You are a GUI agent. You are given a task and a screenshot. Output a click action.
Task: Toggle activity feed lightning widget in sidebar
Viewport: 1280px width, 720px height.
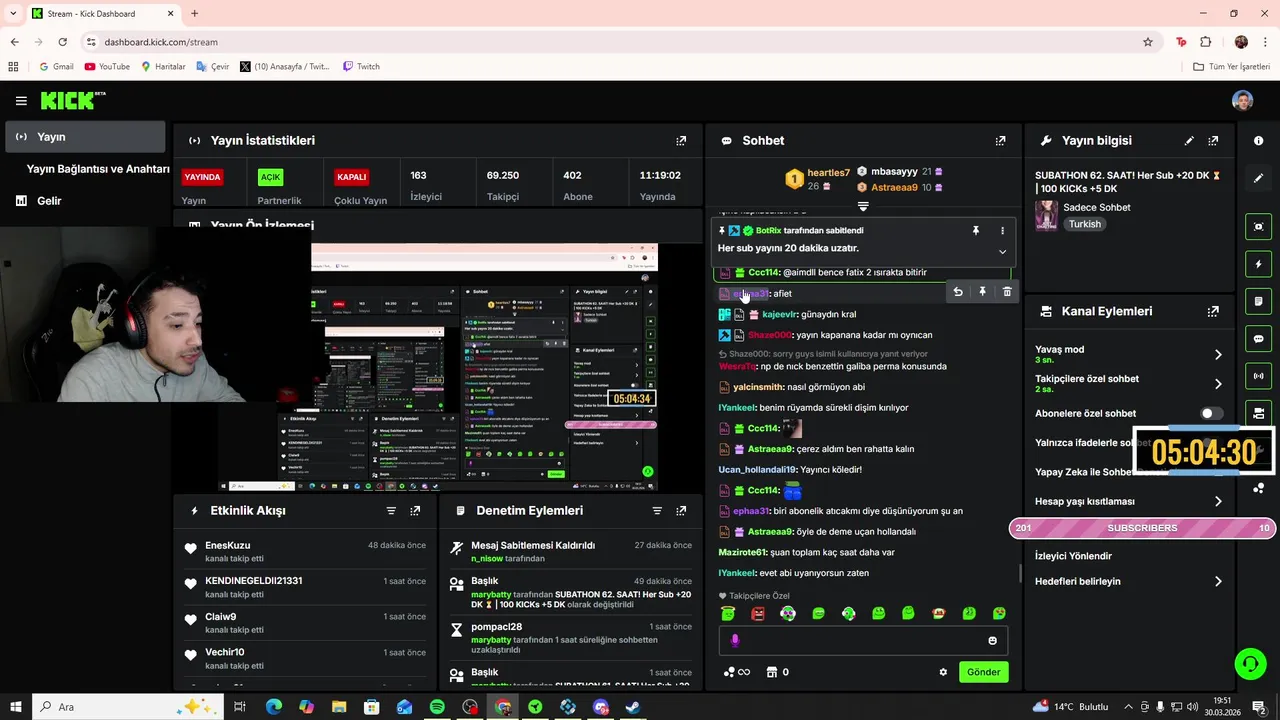click(1258, 264)
